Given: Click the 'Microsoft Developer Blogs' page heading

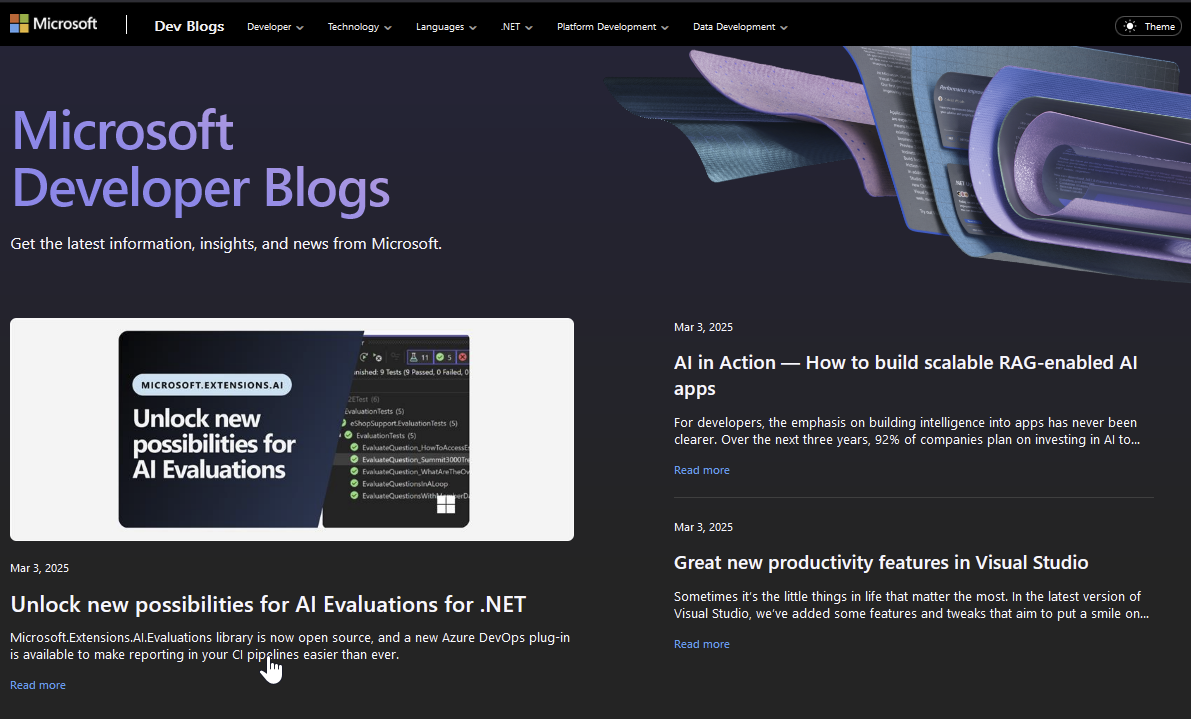Looking at the screenshot, I should (201, 159).
